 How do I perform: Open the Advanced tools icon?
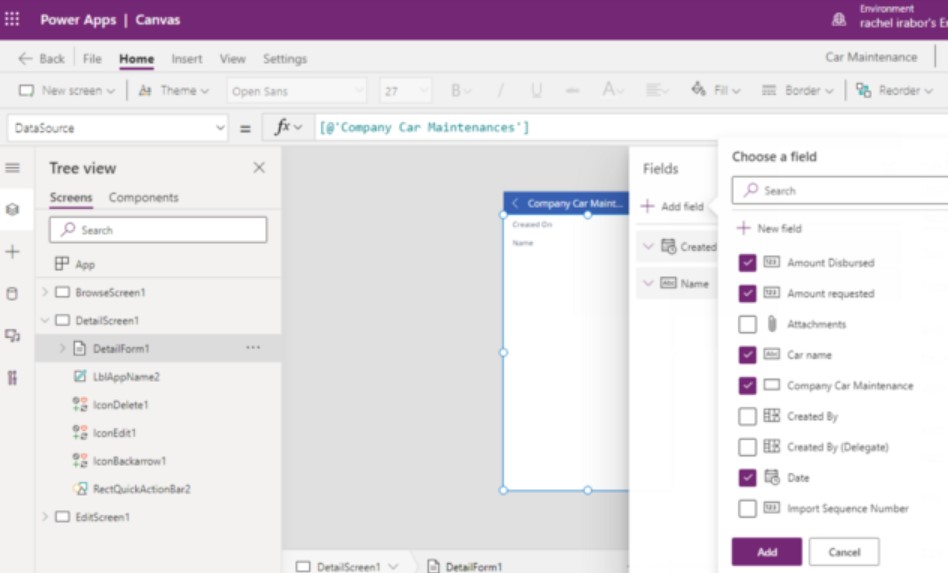tap(12, 378)
